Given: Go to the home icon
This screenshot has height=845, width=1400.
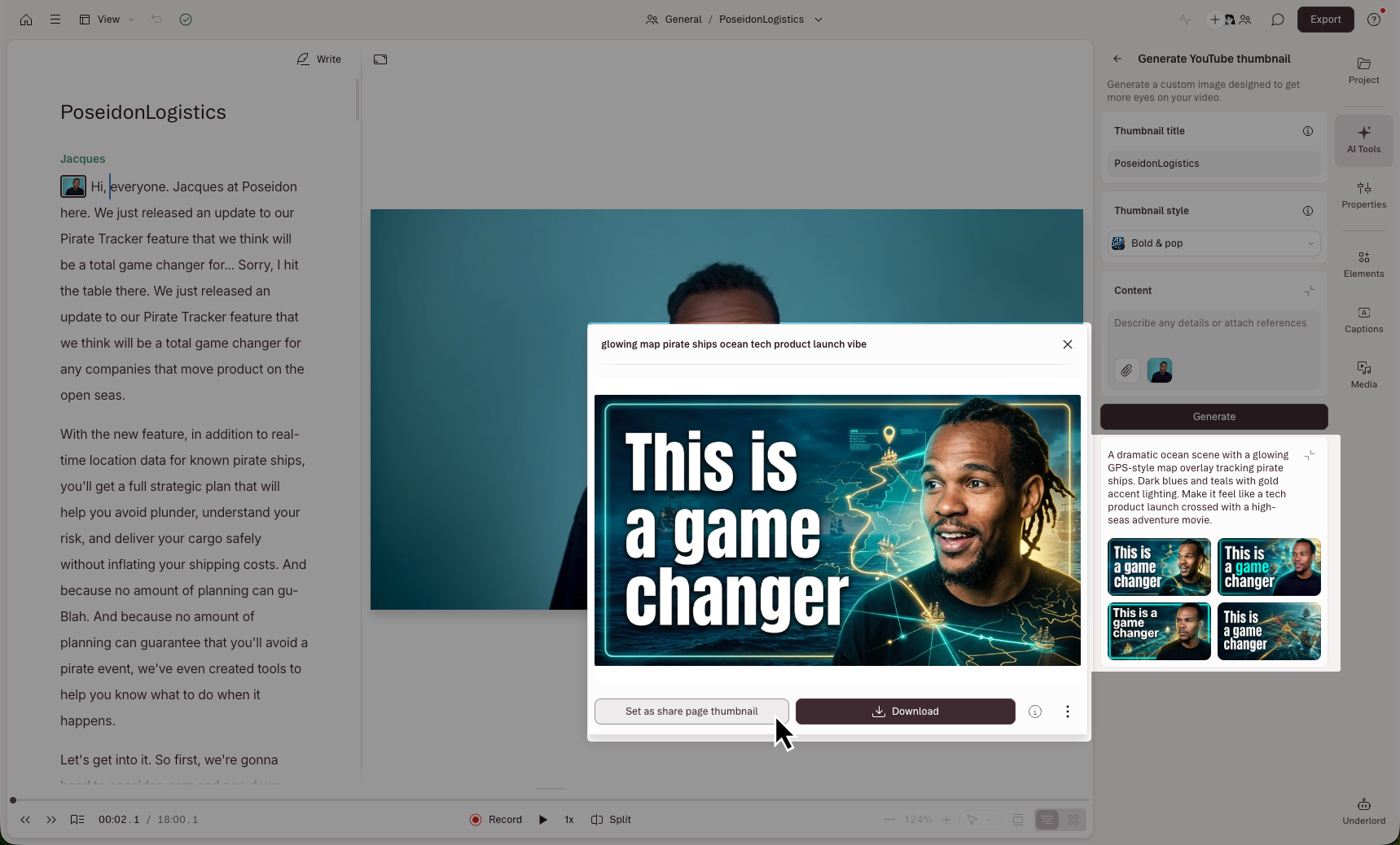Looking at the screenshot, I should click(26, 20).
